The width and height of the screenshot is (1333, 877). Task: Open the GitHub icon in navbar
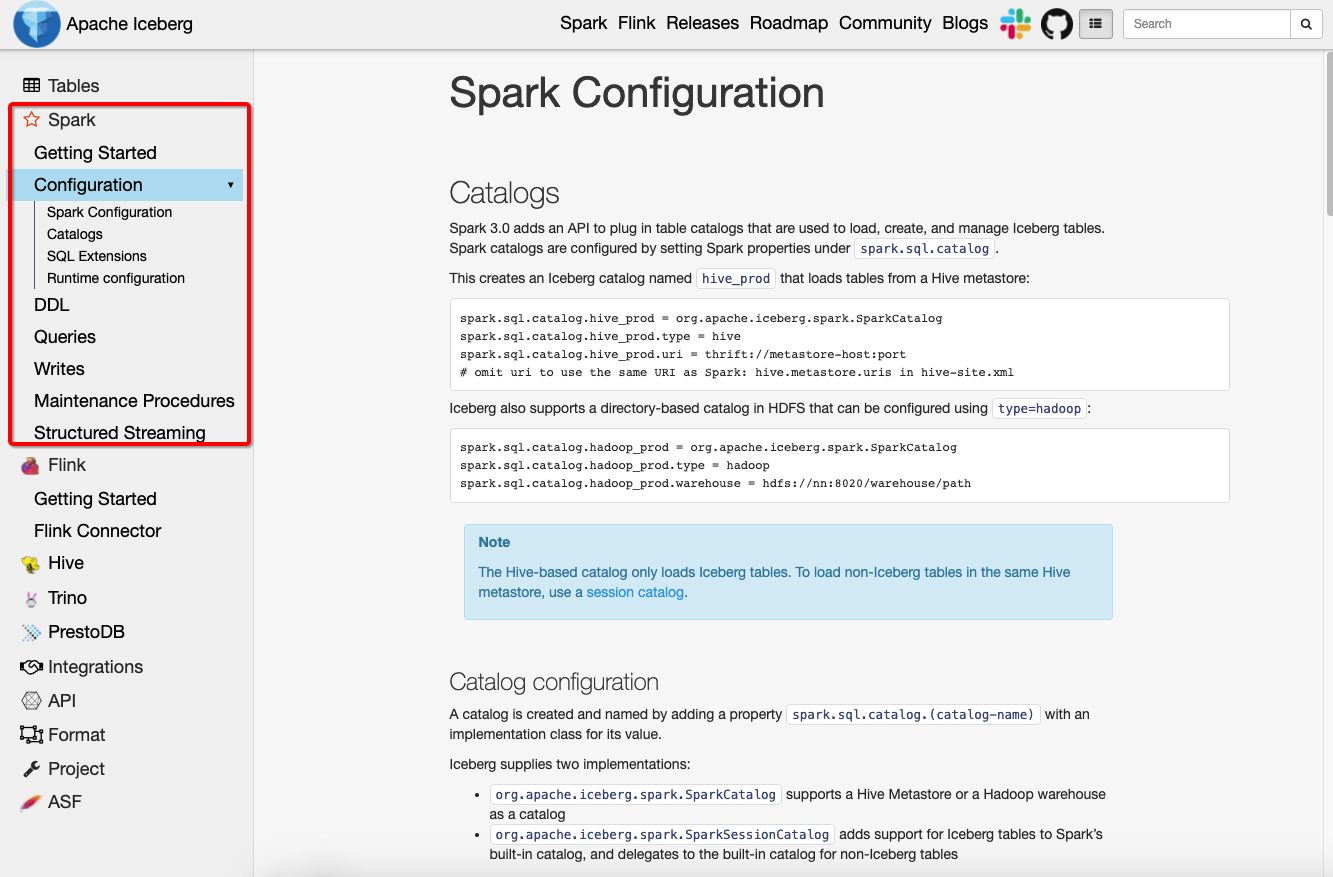tap(1057, 24)
